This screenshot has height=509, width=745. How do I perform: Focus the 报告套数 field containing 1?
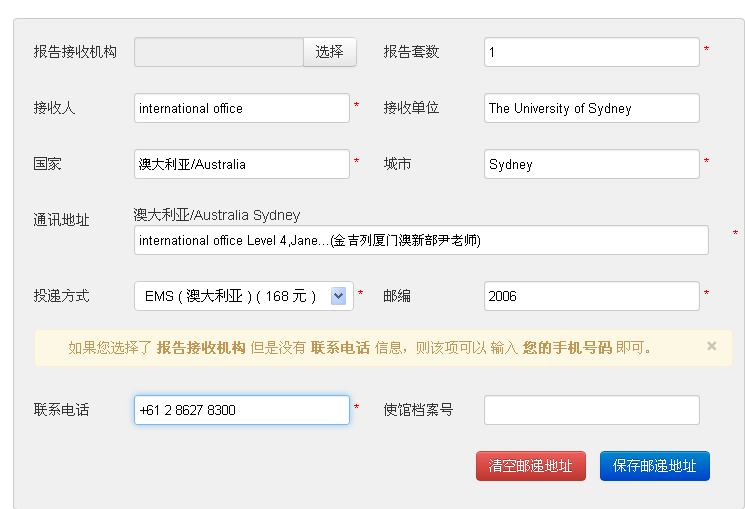pyautogui.click(x=590, y=52)
